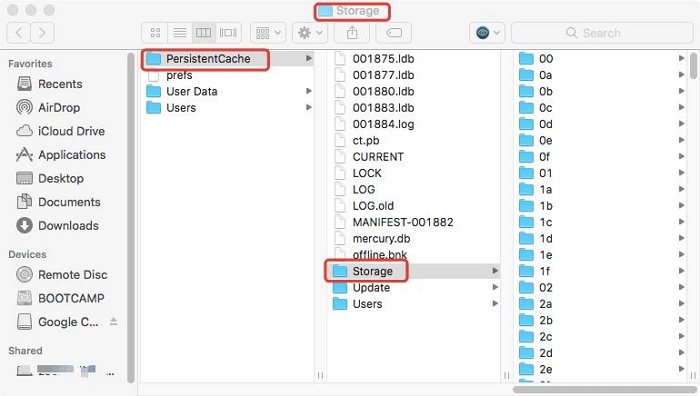Open the 0f folder
The width and height of the screenshot is (700, 396).
pyautogui.click(x=601, y=157)
